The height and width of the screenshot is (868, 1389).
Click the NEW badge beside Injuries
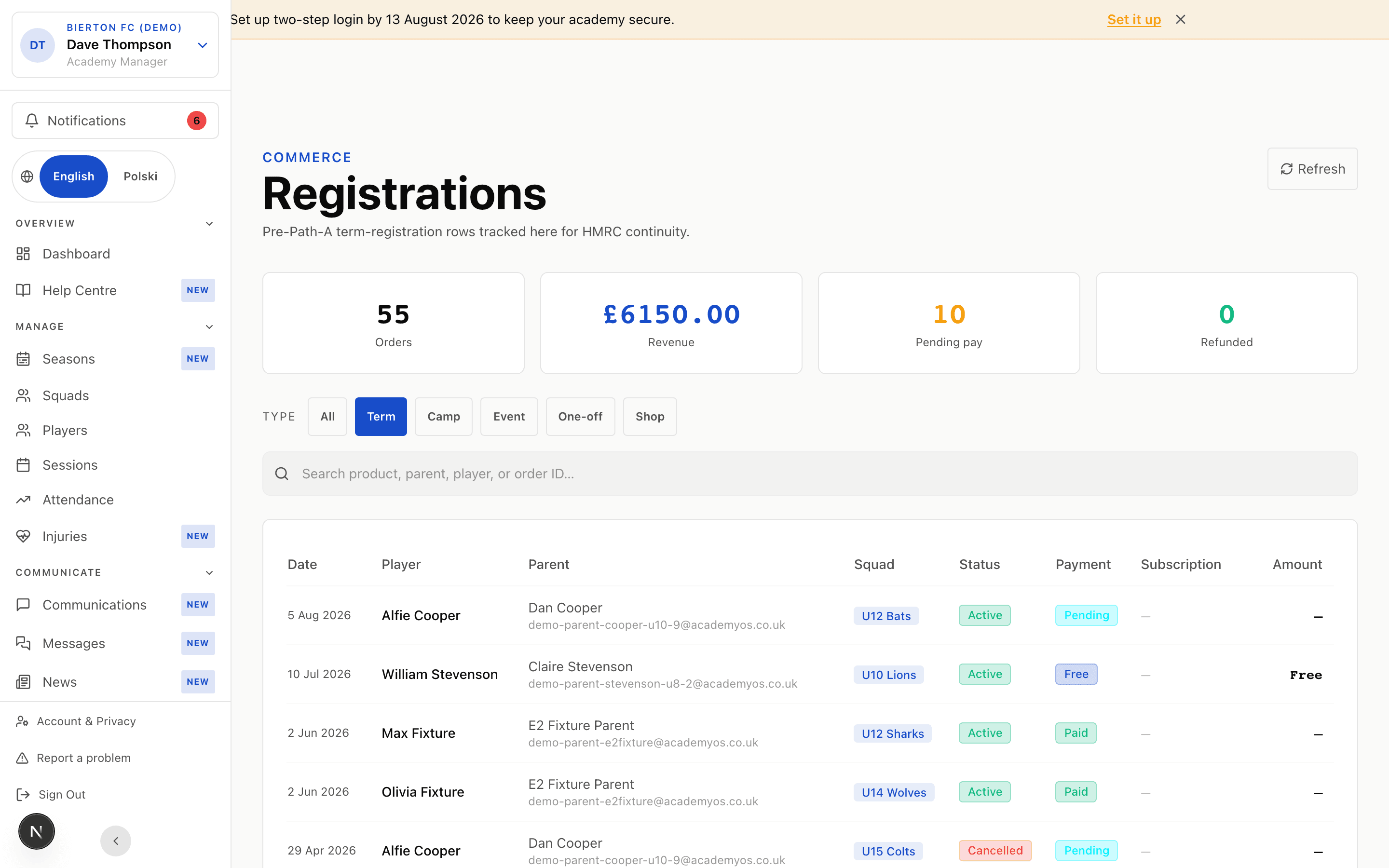pos(197,536)
